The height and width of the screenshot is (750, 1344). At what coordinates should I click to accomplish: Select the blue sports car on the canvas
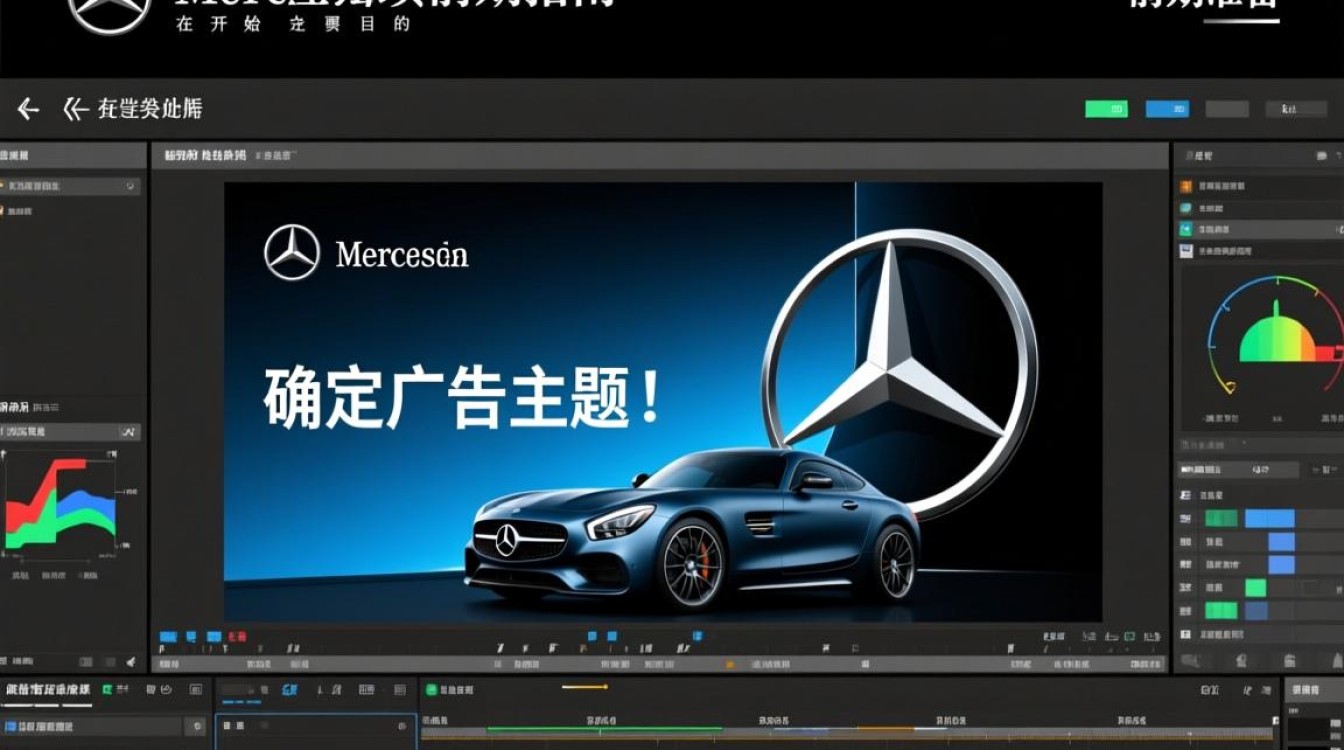(691, 527)
